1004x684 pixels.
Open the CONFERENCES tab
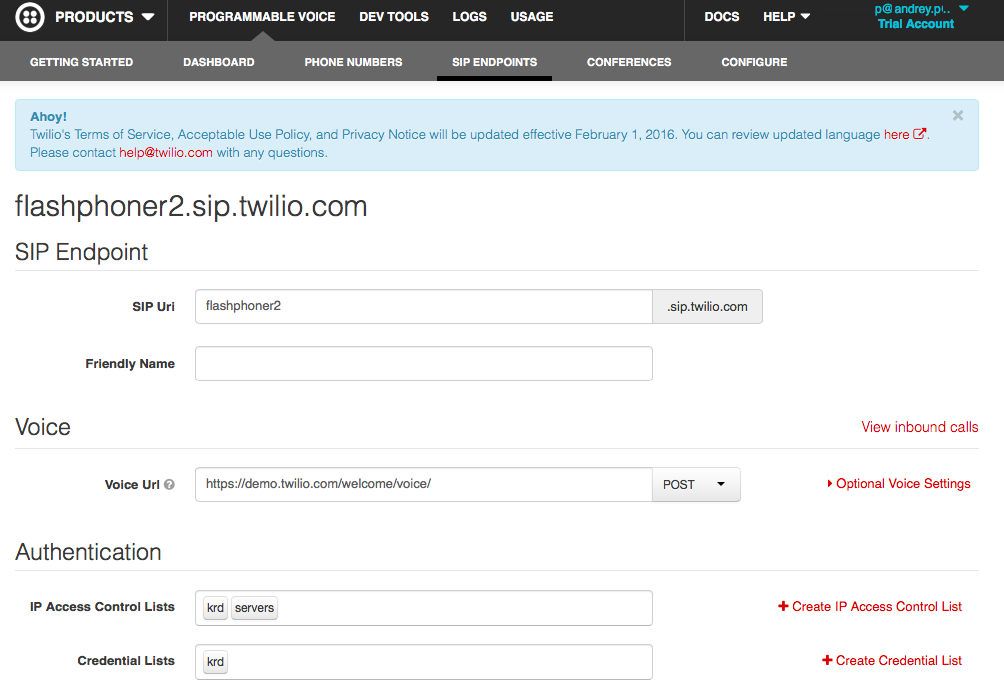point(629,62)
